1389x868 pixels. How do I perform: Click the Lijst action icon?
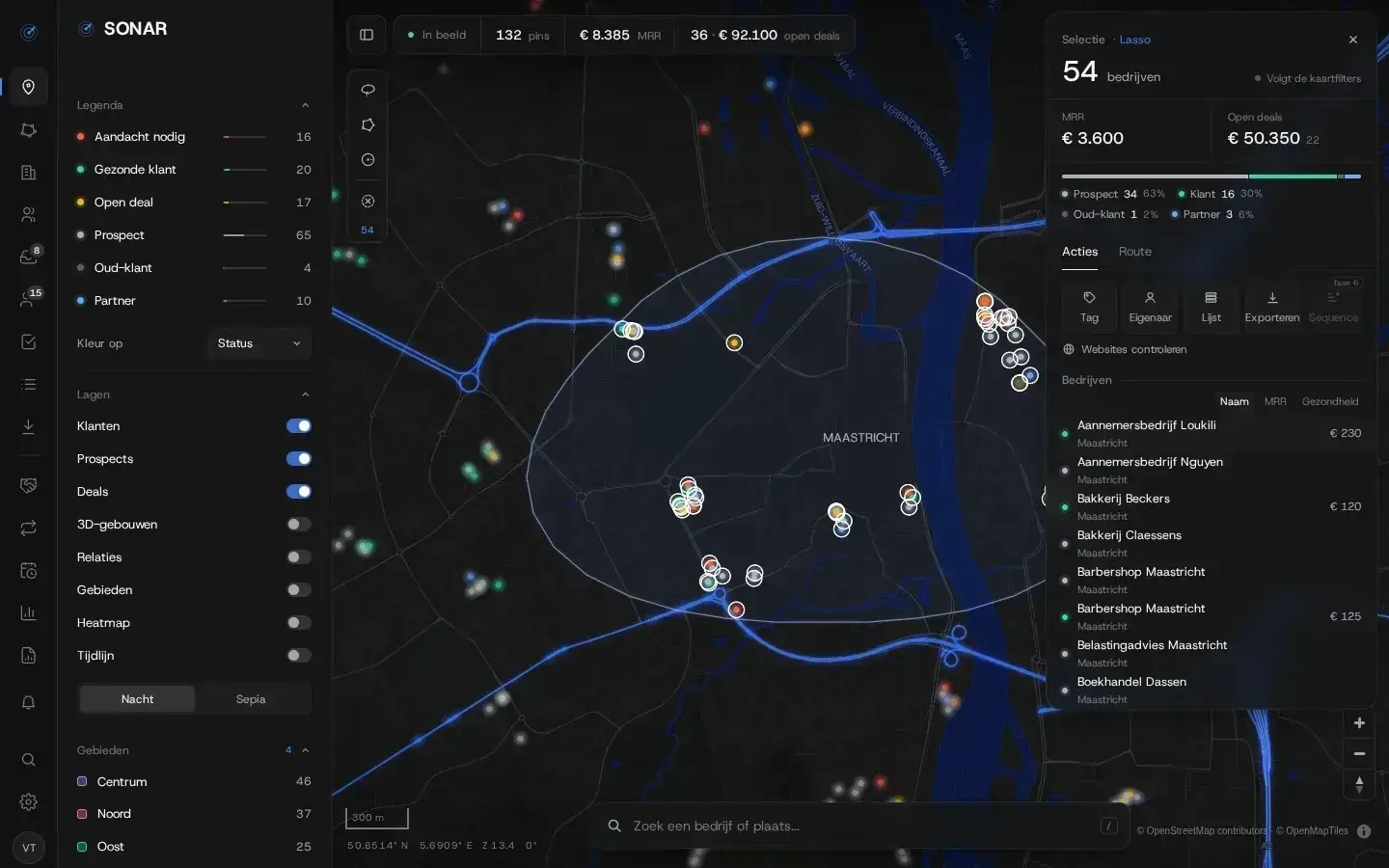pyautogui.click(x=1211, y=307)
